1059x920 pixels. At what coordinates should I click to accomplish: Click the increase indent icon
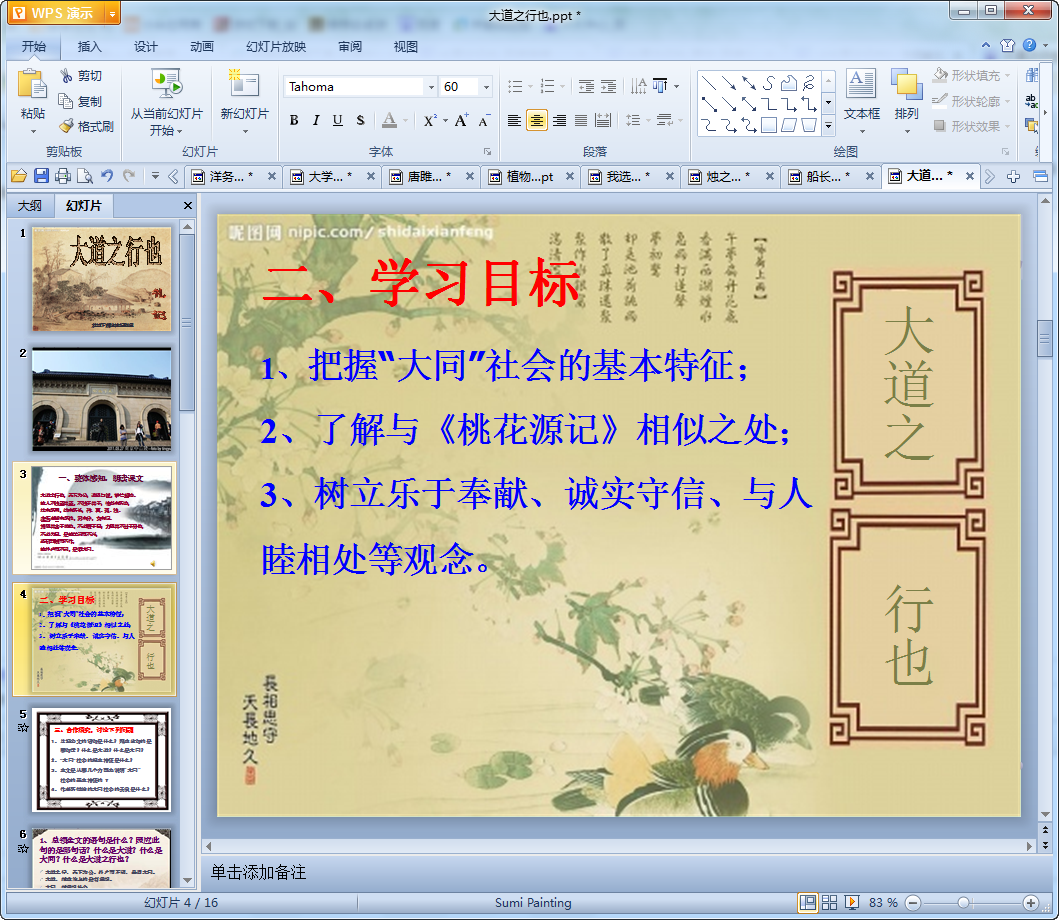coord(609,86)
